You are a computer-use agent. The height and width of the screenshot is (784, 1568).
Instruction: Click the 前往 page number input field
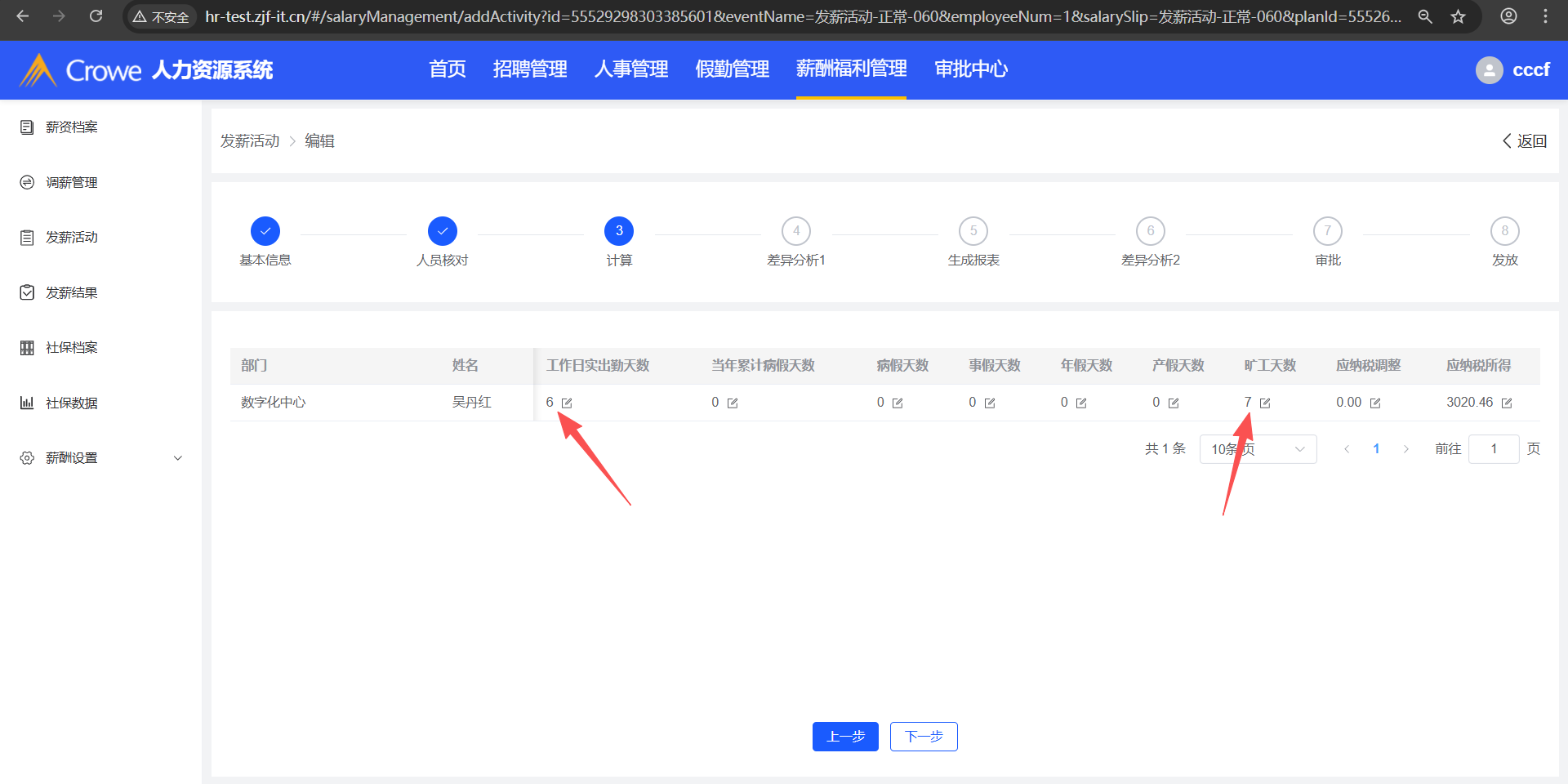(1493, 449)
